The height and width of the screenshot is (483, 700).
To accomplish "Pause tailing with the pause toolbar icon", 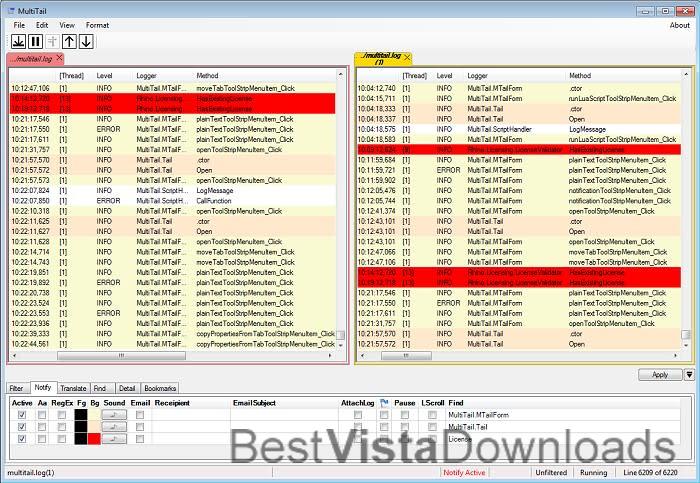I will [35, 42].
